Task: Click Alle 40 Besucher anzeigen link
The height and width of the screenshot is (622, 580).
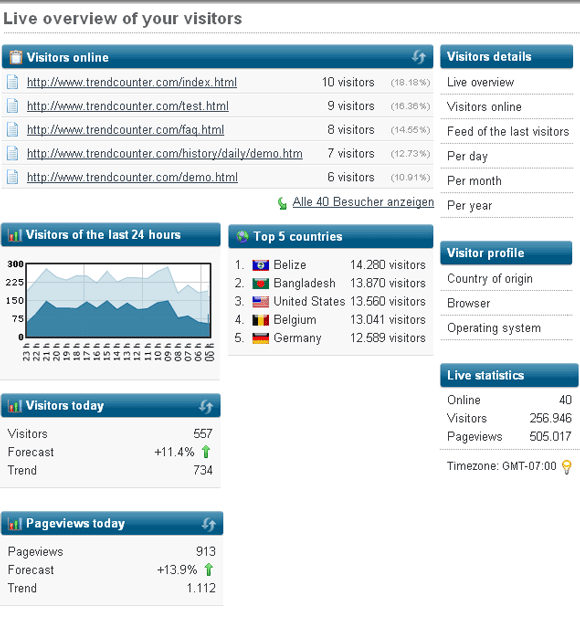Action: (x=363, y=202)
